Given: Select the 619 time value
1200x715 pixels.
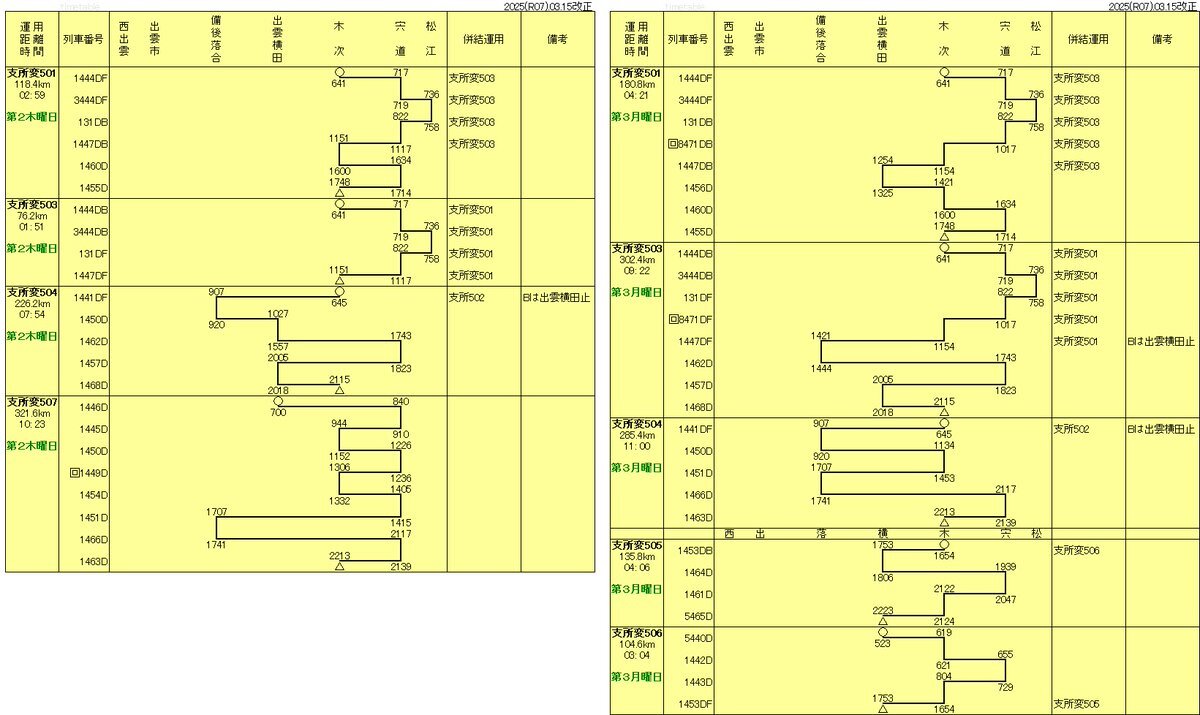Looking at the screenshot, I should click(x=943, y=632).
